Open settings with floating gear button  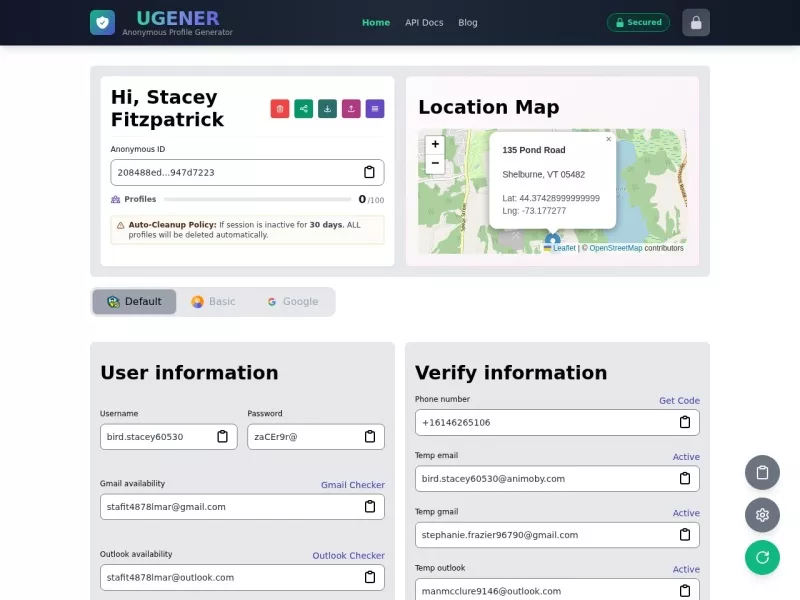(762, 515)
